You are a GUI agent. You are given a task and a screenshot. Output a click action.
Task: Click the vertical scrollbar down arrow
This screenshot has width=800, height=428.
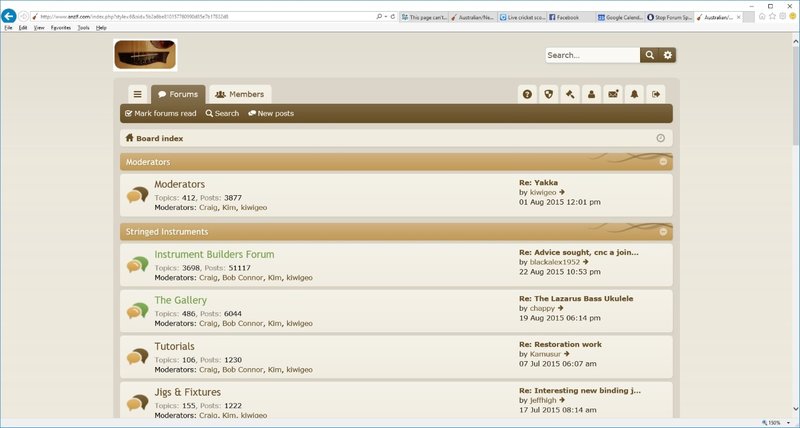point(795,409)
